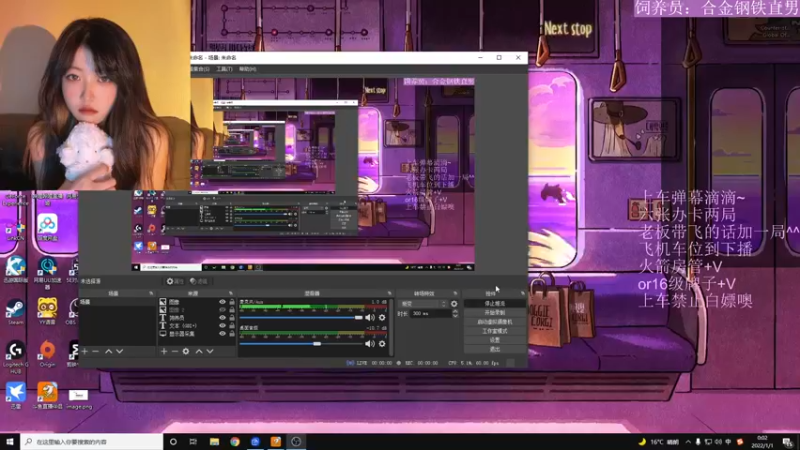
Task: Toggle visibility of first image source
Action: coord(222,302)
